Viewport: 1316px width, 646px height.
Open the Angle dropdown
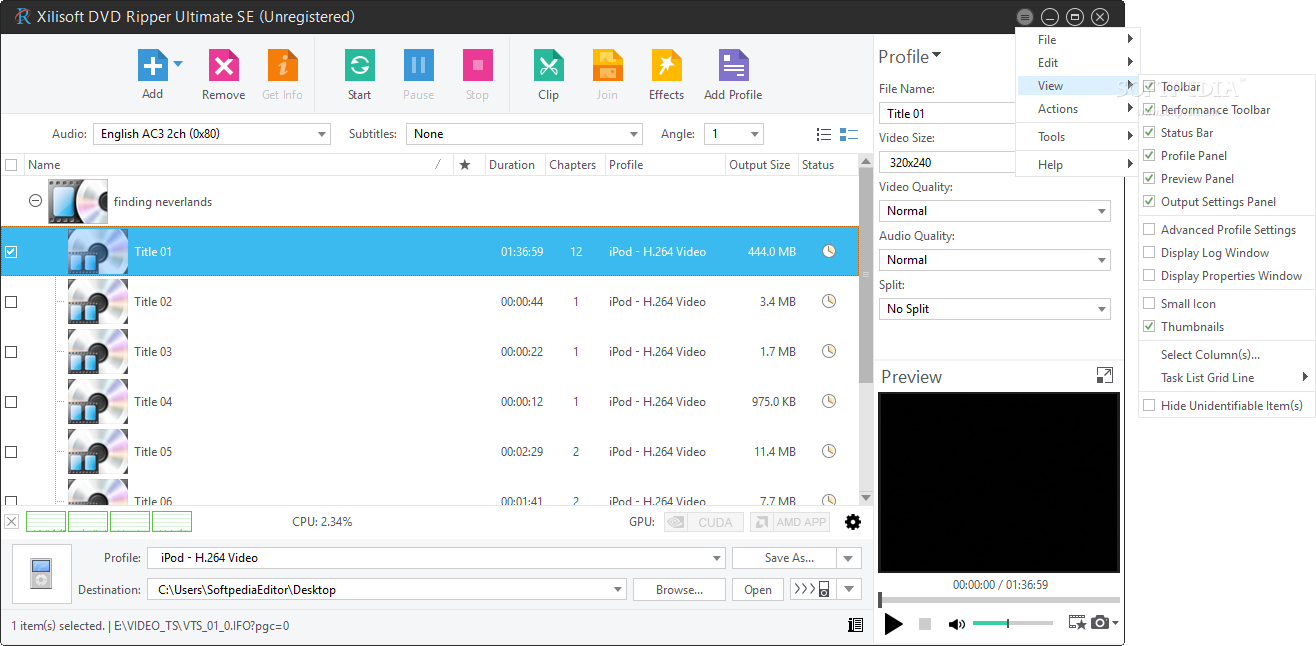[733, 134]
